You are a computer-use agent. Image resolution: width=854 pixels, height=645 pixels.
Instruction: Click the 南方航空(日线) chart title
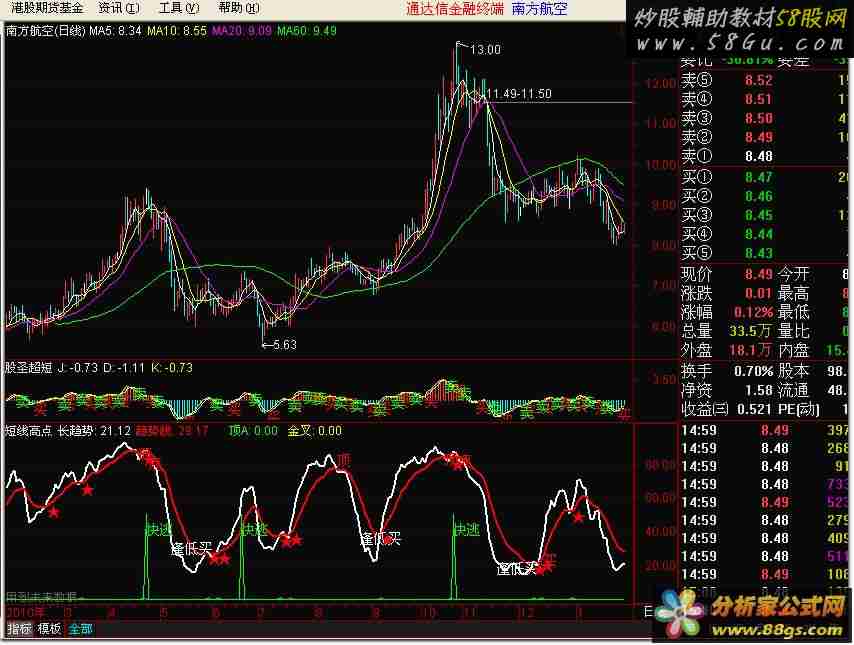point(46,31)
